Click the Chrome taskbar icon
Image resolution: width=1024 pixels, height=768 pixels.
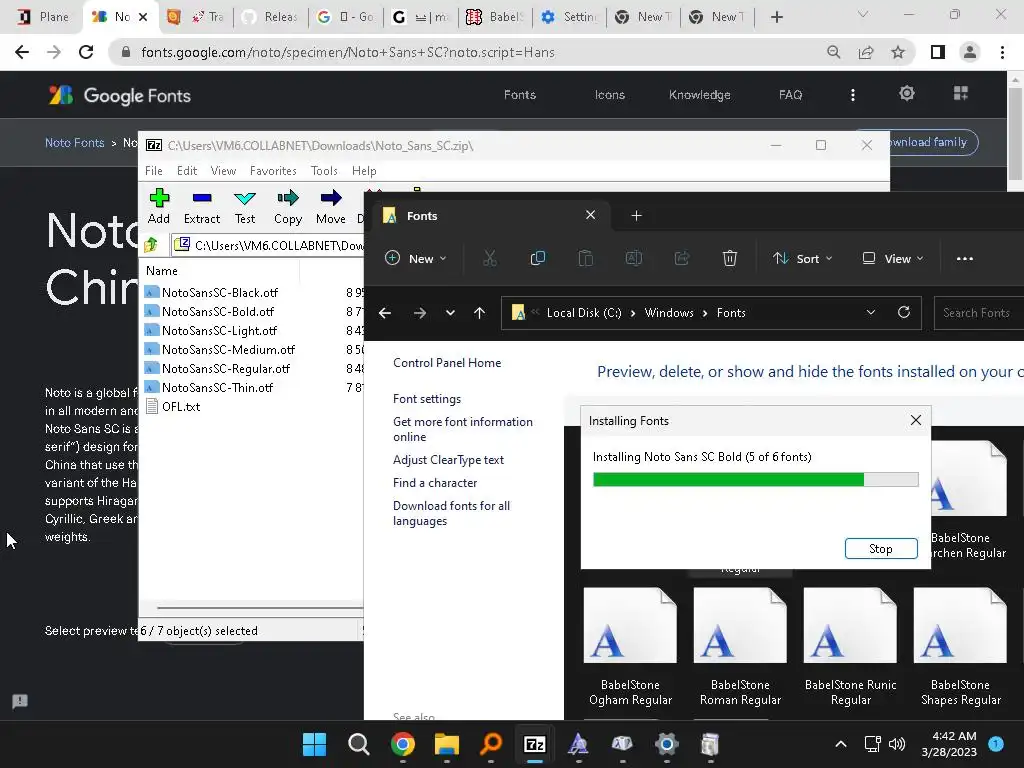pyautogui.click(x=403, y=744)
